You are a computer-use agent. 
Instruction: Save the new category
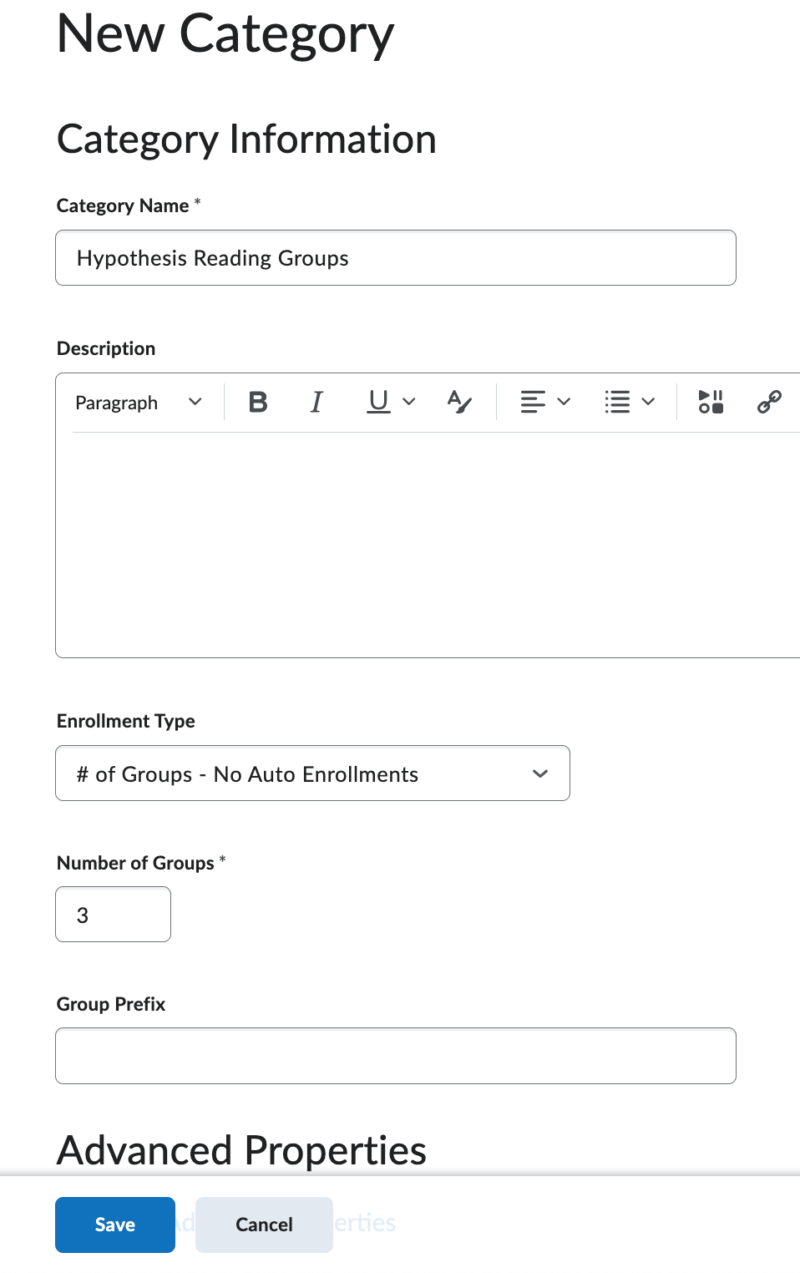coord(114,1224)
